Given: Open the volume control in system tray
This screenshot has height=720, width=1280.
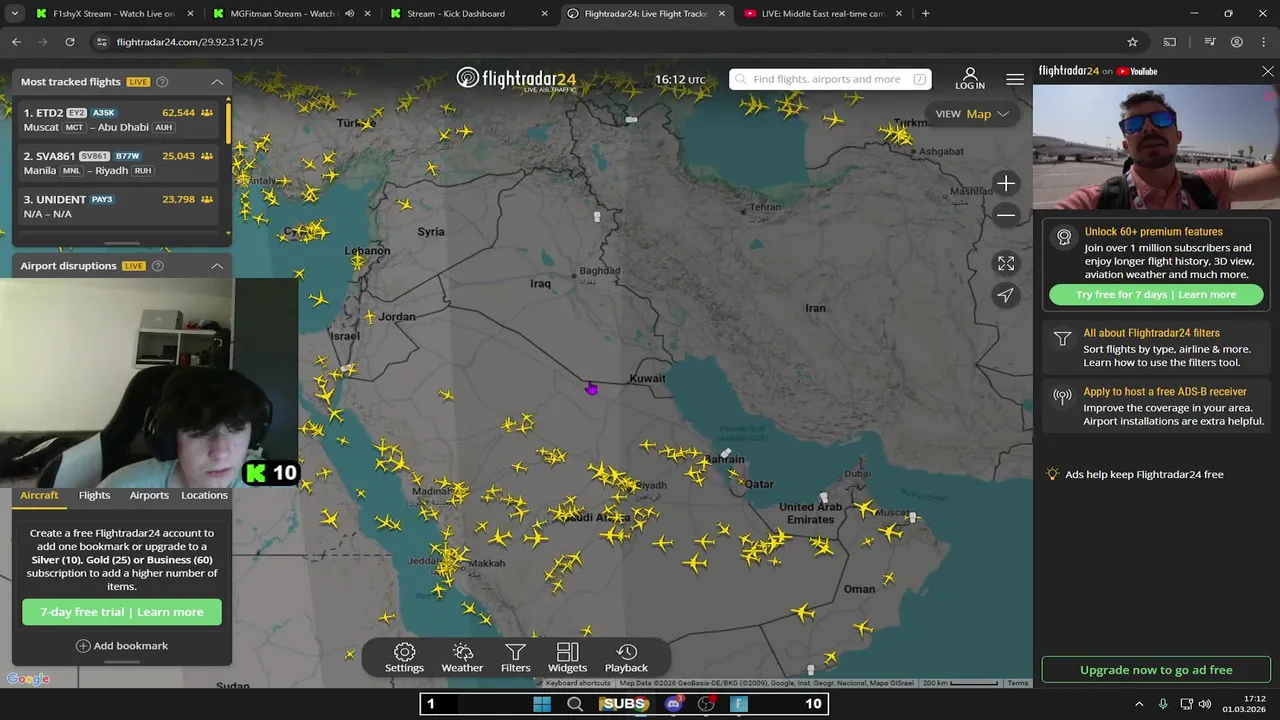Looking at the screenshot, I should 1204,704.
